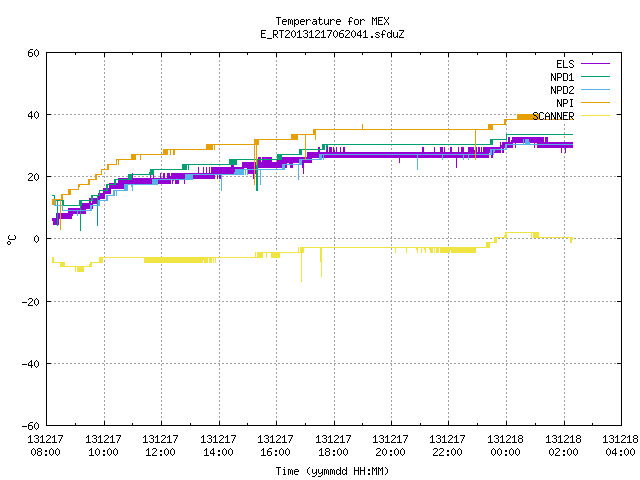The image size is (640, 480).
Task: Click the x-axis tick label 131218 00:00
Action: 506,446
